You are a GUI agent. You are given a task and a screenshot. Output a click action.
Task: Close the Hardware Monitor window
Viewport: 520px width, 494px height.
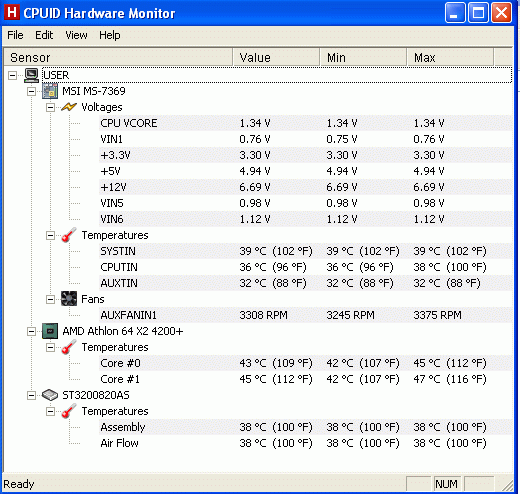(x=502, y=13)
